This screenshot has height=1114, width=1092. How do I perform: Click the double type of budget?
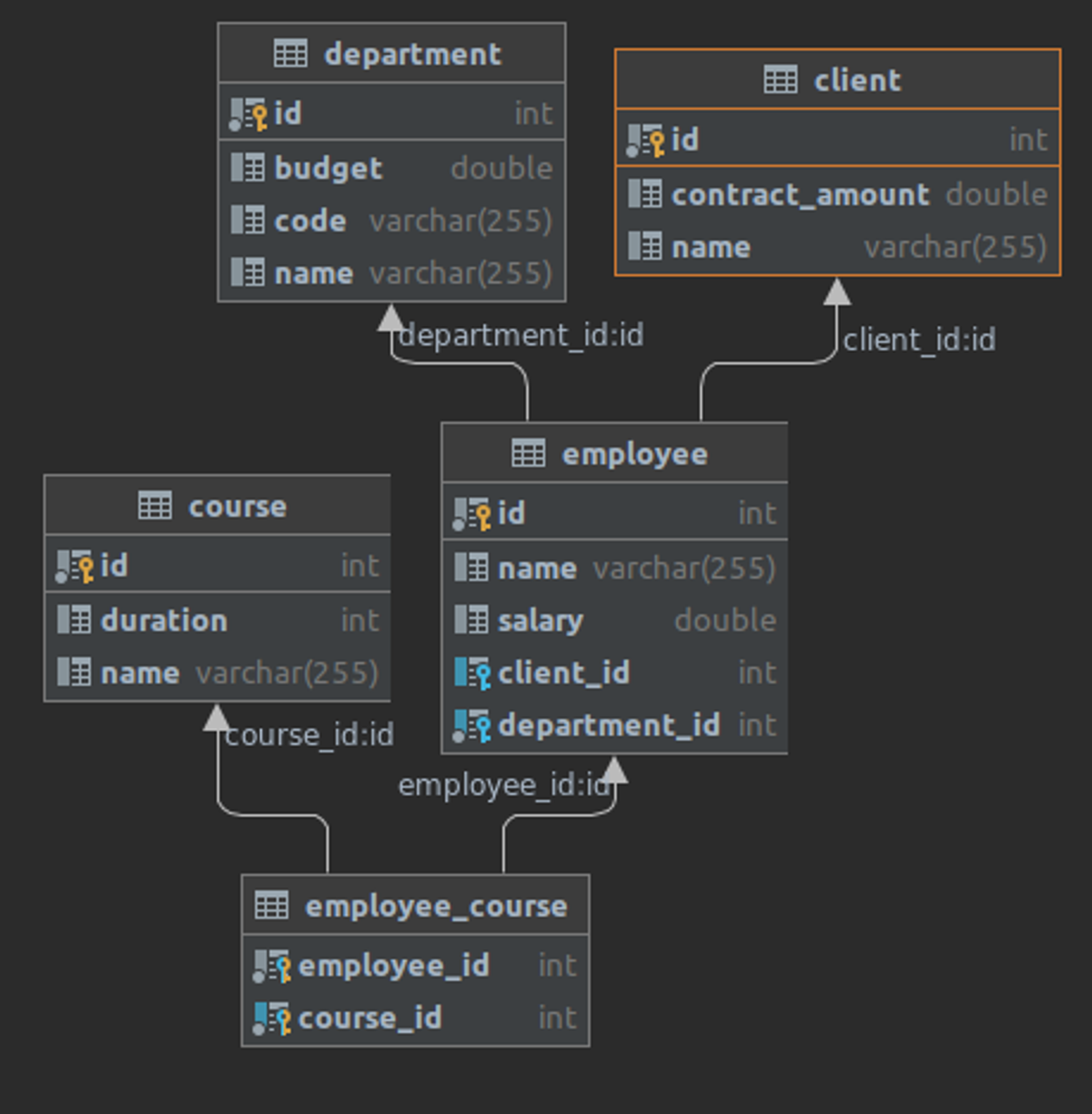(x=502, y=168)
